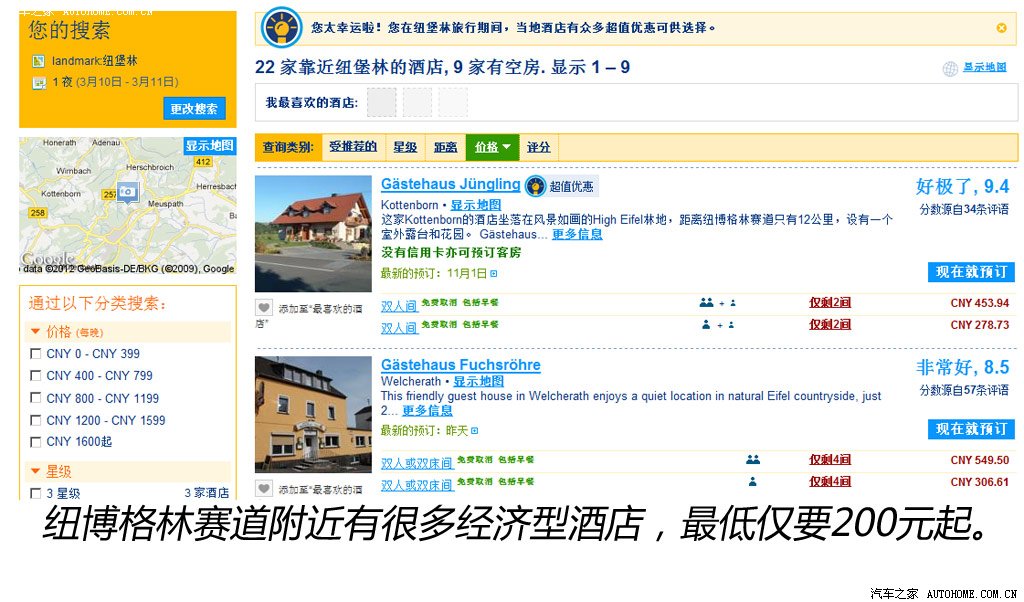Image resolution: width=1024 pixels, height=602 pixels.
Task: Check the 3 星级 filter
Action: point(36,493)
